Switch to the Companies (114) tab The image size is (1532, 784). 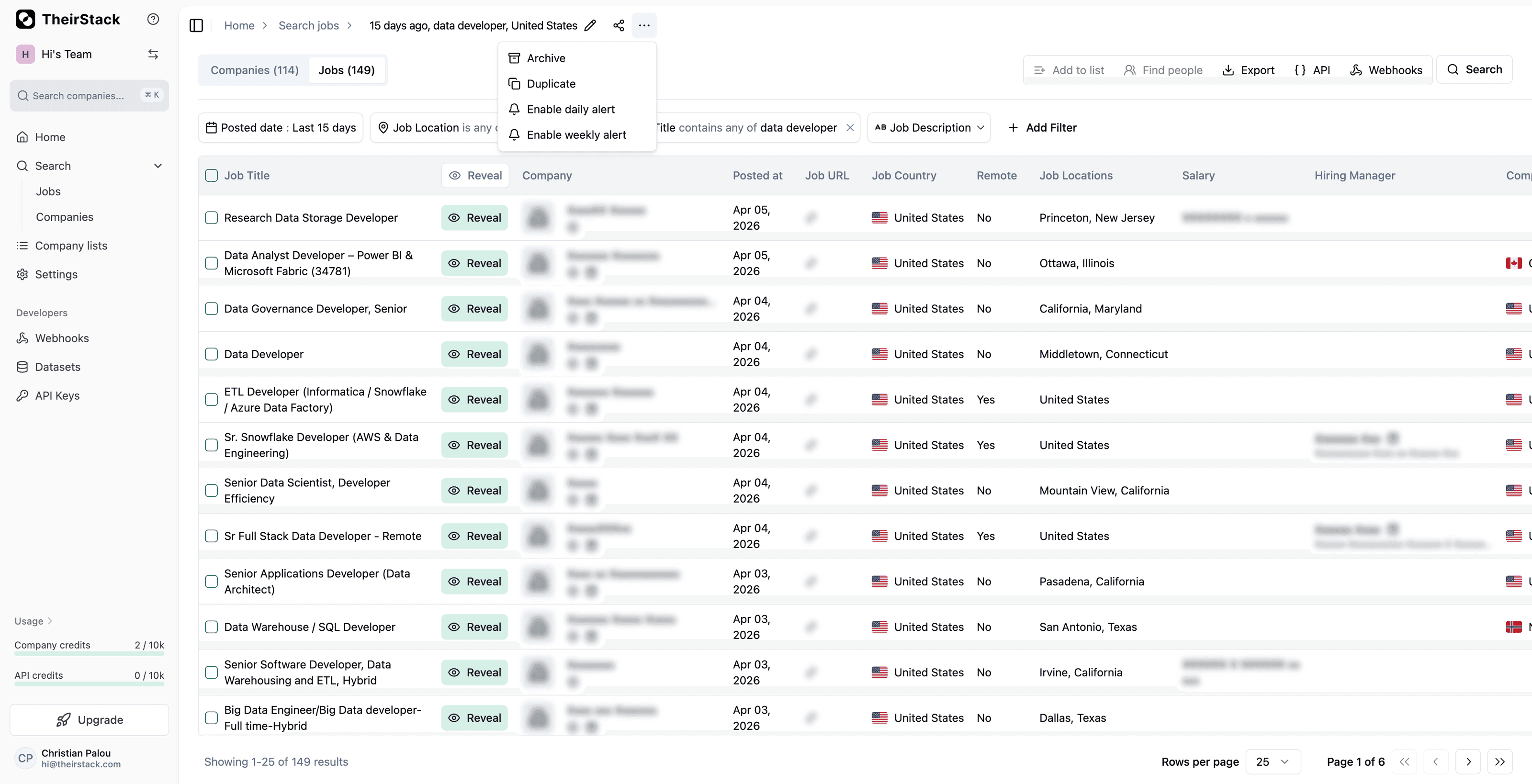(x=254, y=69)
